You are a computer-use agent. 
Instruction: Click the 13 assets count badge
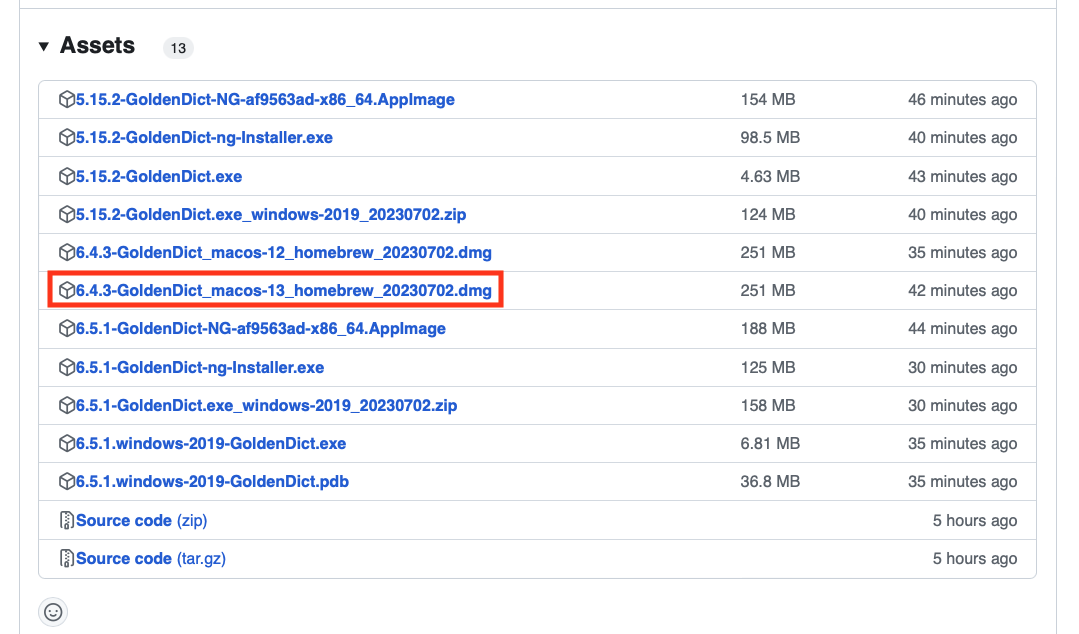pos(178,48)
